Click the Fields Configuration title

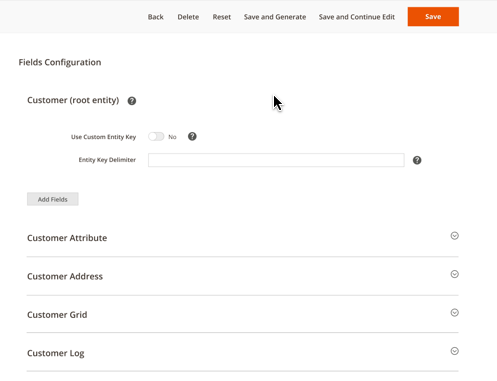(x=60, y=62)
